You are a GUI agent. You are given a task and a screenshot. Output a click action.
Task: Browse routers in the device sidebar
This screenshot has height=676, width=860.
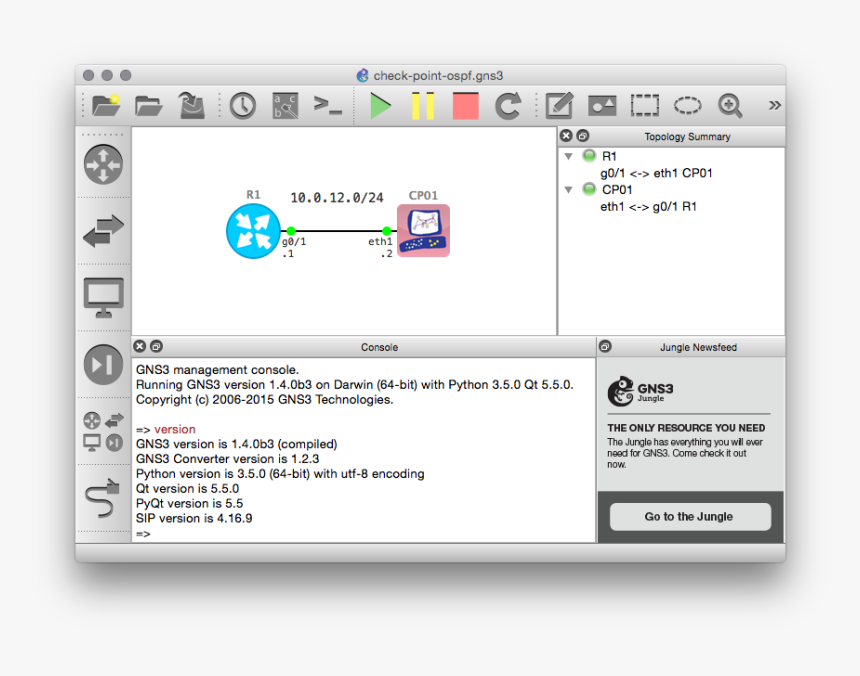click(x=104, y=164)
